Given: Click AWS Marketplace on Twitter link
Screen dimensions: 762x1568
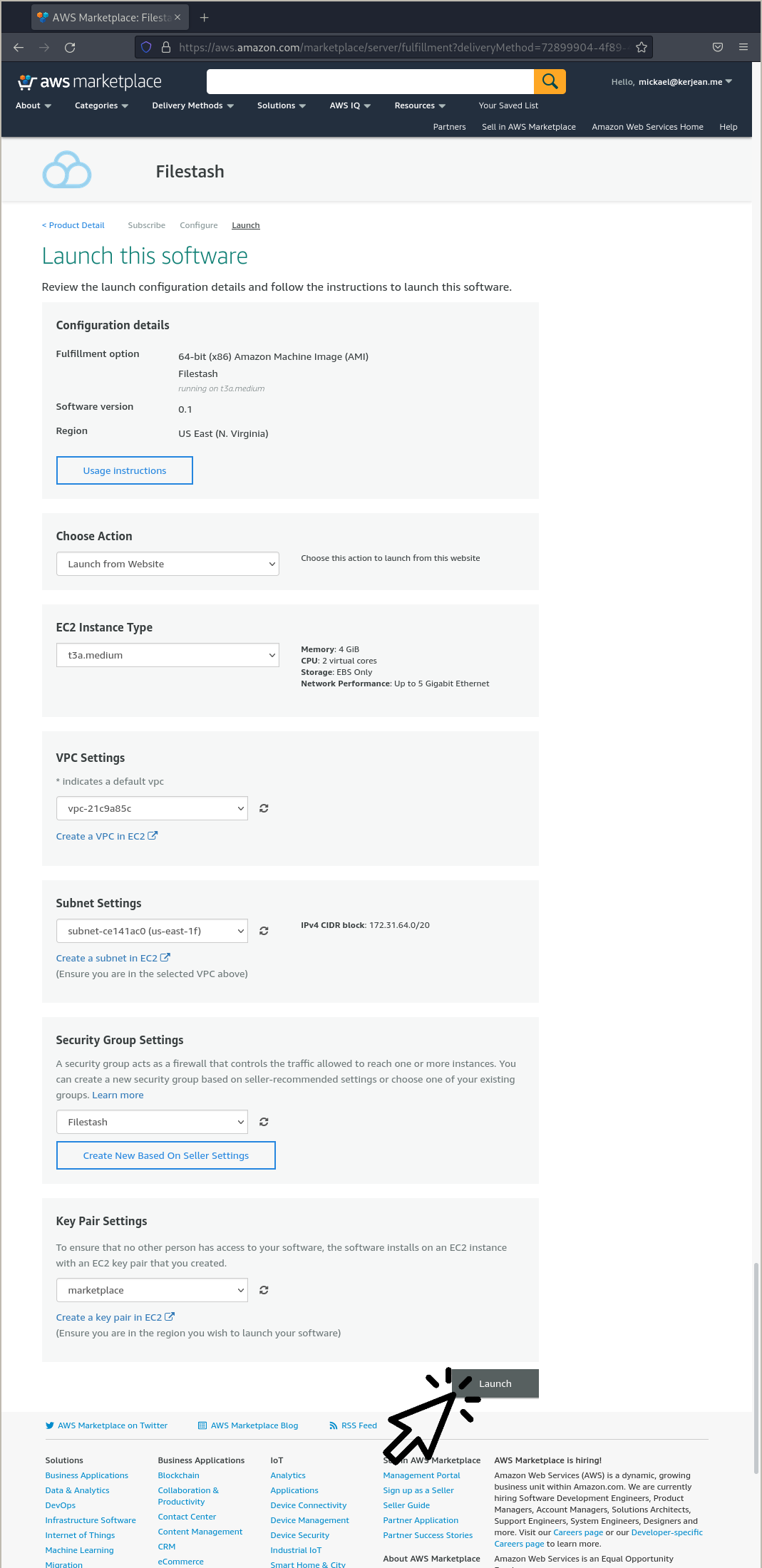Looking at the screenshot, I should (x=107, y=1425).
